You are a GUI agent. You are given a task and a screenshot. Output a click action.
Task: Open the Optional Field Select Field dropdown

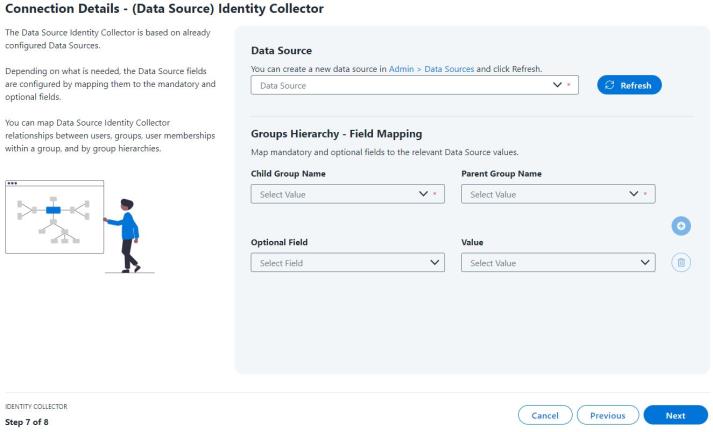click(x=347, y=262)
